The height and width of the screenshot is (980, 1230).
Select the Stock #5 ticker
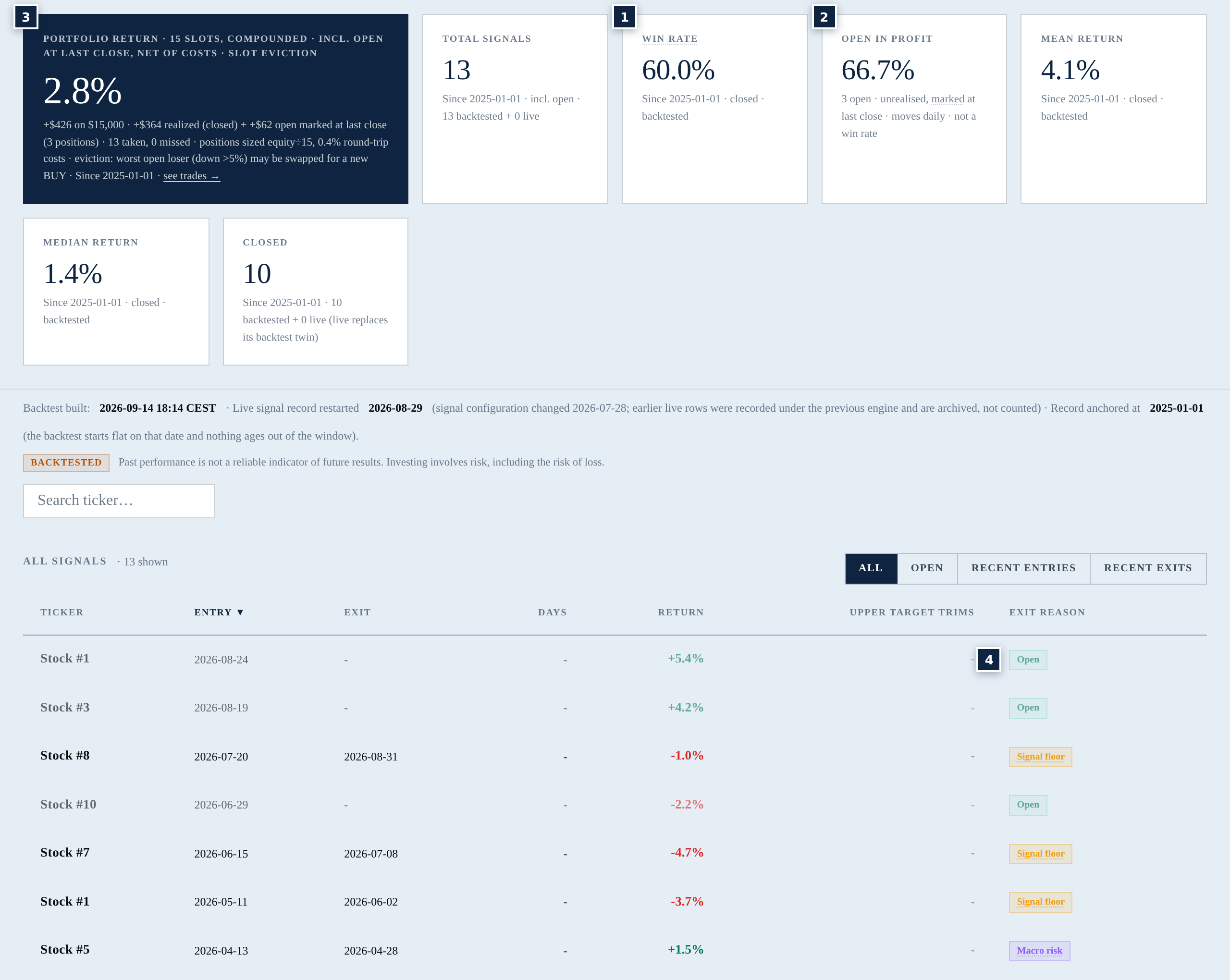point(64,949)
